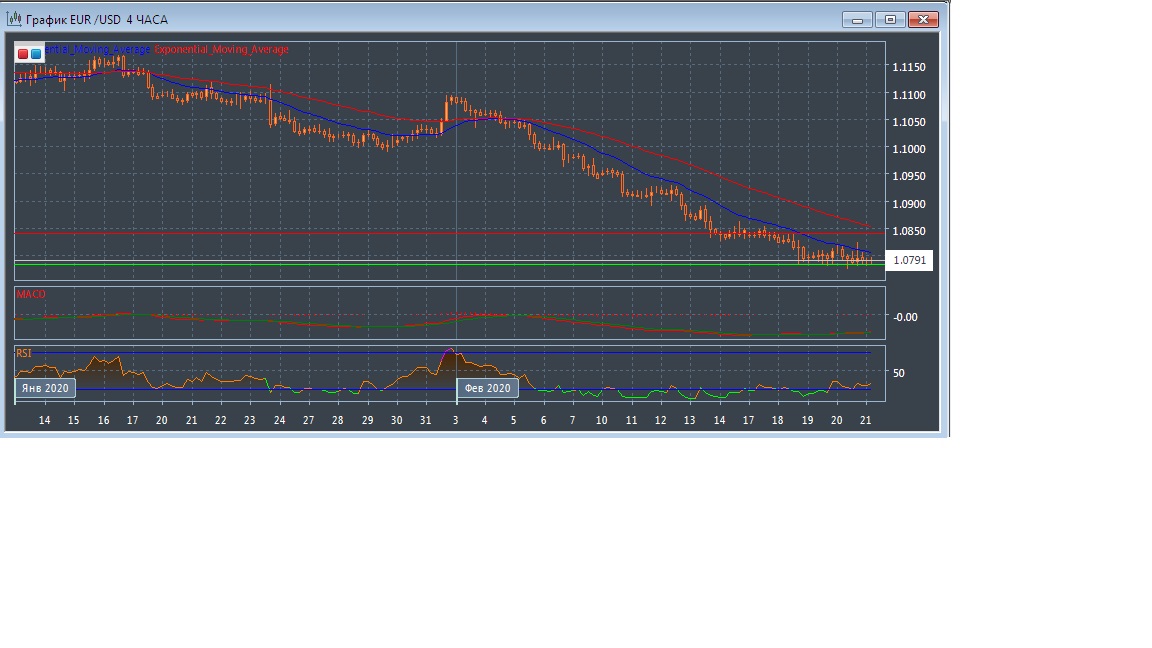Viewport: 1152px width, 648px height.
Task: Close the EUR/USD chart window
Action: click(x=924, y=19)
